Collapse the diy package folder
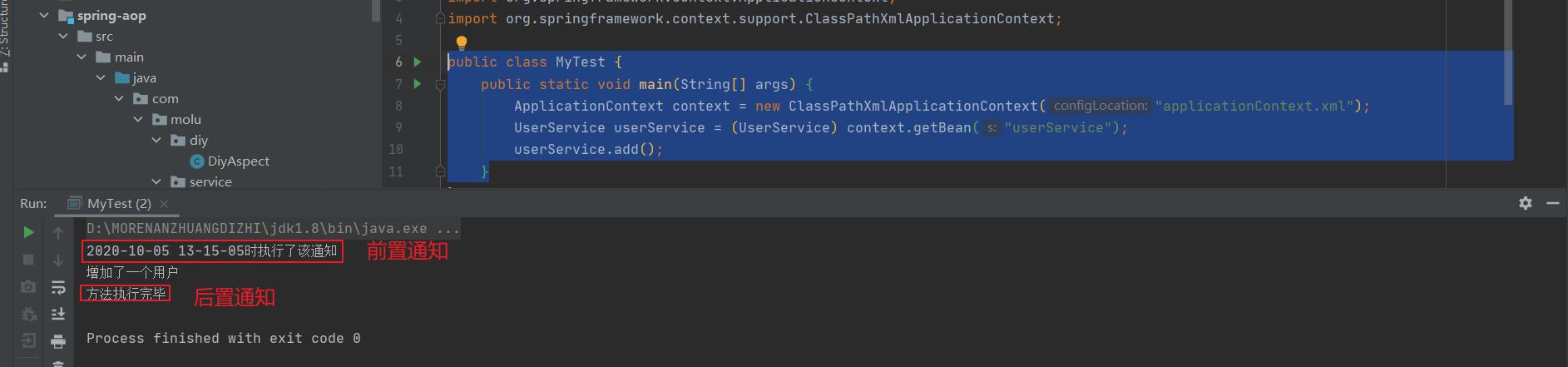This screenshot has width=1568, height=367. coord(156,141)
